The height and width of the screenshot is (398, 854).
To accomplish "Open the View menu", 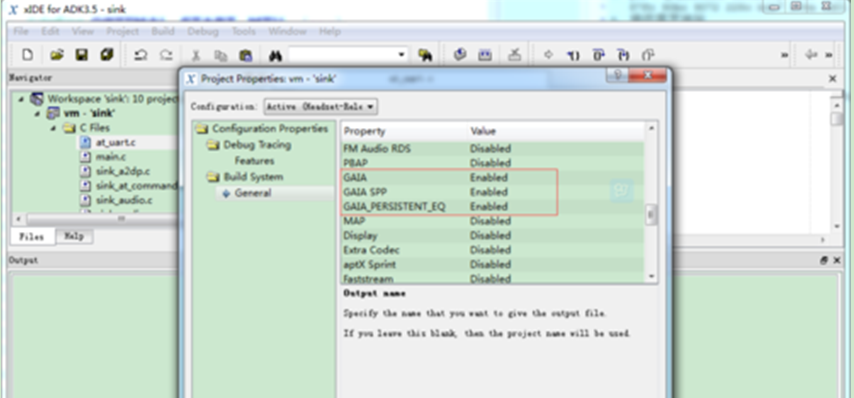I will pyautogui.click(x=83, y=31).
